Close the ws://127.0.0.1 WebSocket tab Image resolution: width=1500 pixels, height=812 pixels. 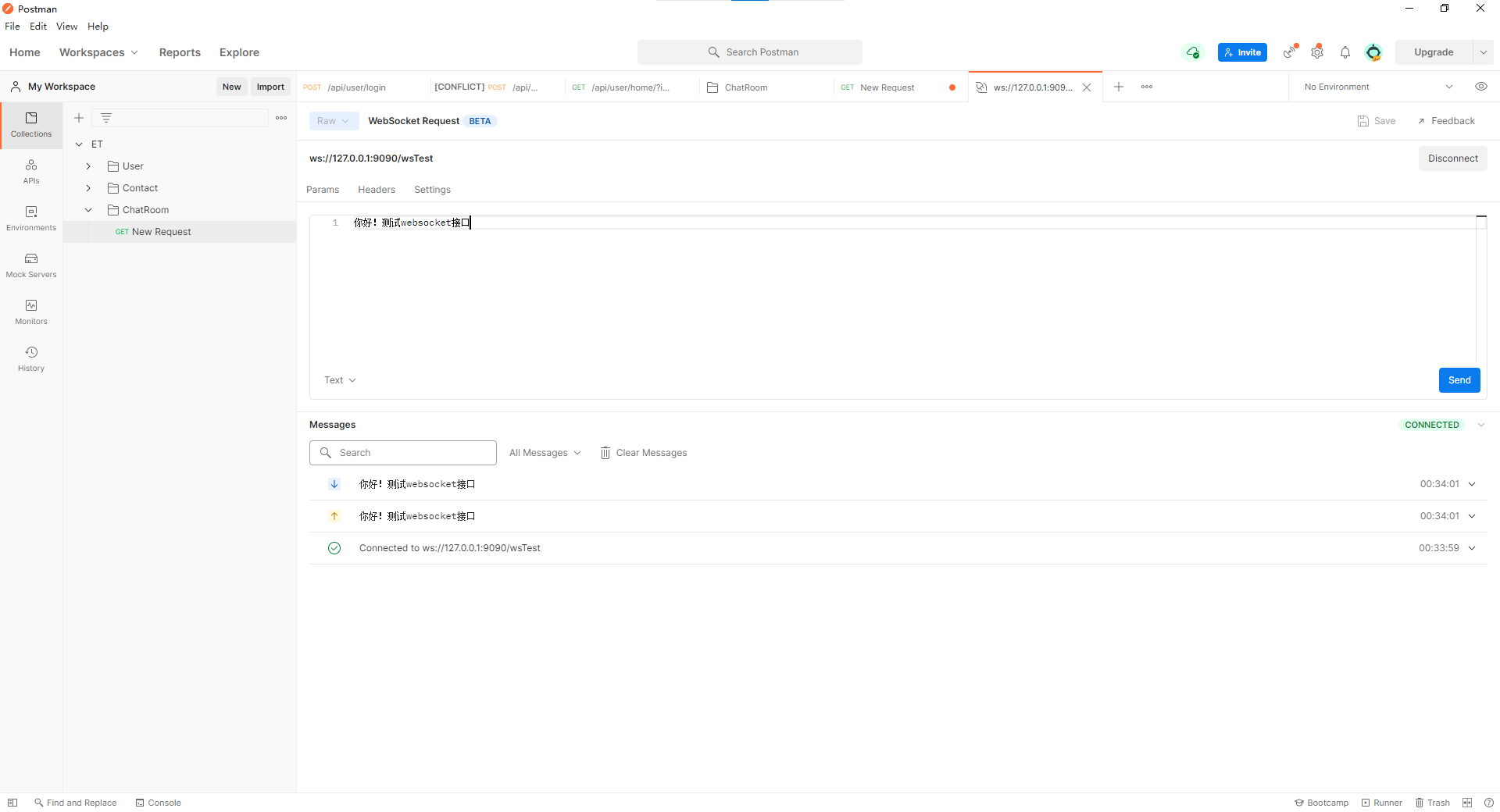pyautogui.click(x=1087, y=87)
